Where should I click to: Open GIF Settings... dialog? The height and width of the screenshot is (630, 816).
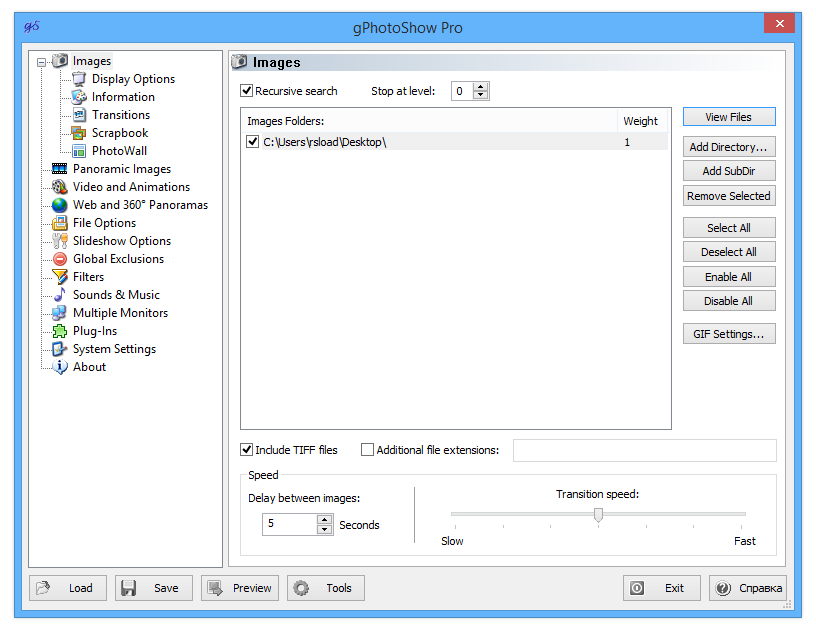tap(729, 334)
